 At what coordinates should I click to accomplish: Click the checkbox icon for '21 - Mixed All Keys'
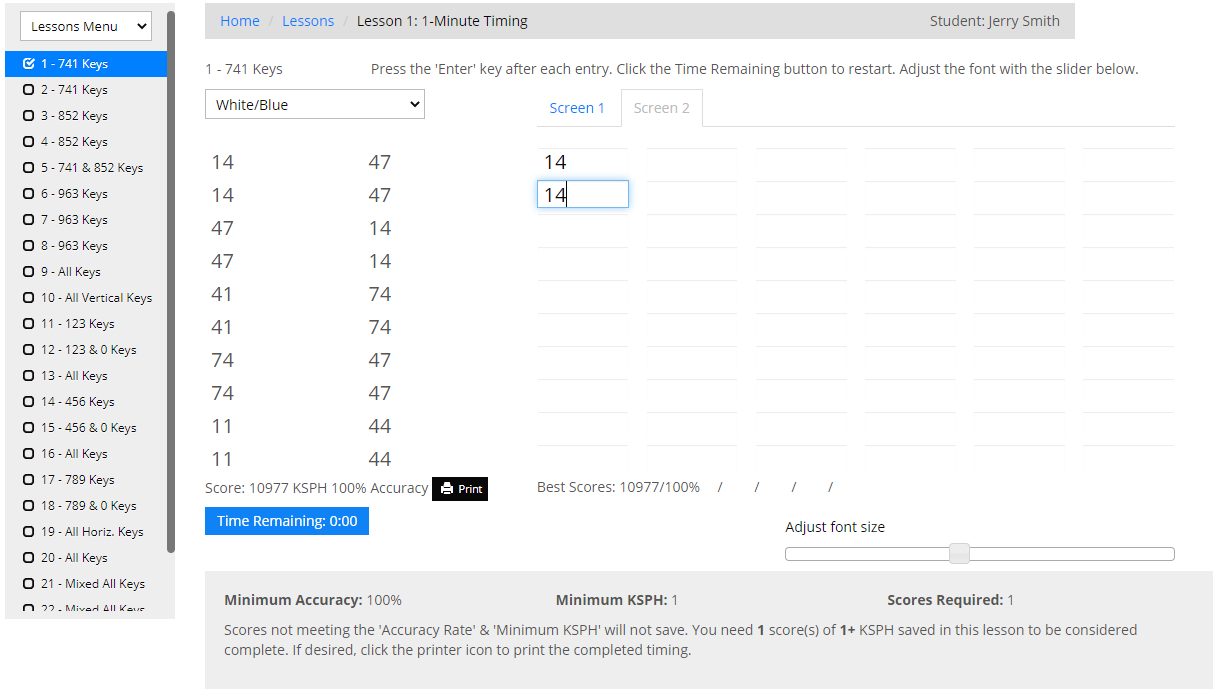[x=29, y=584]
